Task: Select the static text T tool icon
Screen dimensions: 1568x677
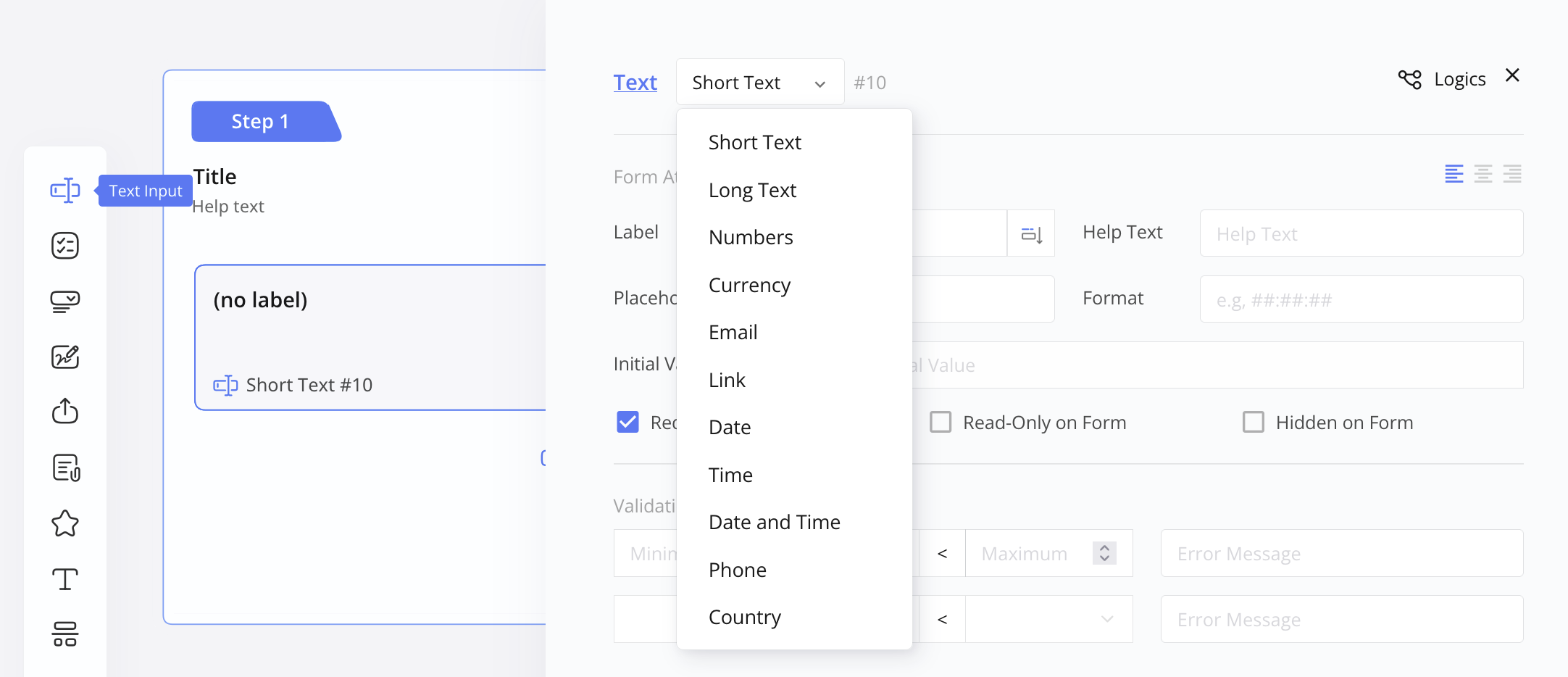Action: point(65,579)
